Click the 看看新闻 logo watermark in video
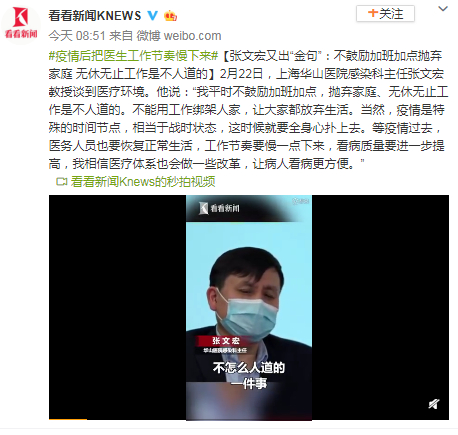 [x=219, y=208]
